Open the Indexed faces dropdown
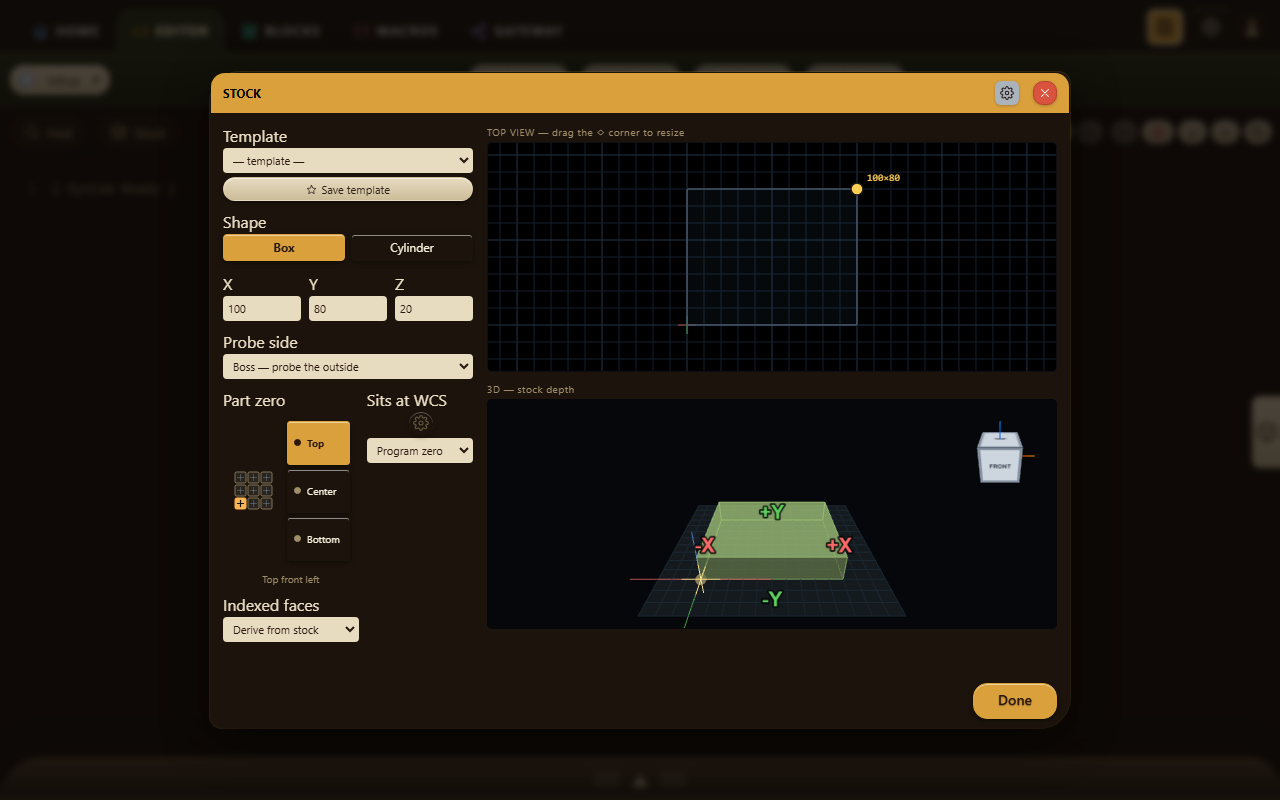This screenshot has width=1280, height=800. pyautogui.click(x=291, y=630)
